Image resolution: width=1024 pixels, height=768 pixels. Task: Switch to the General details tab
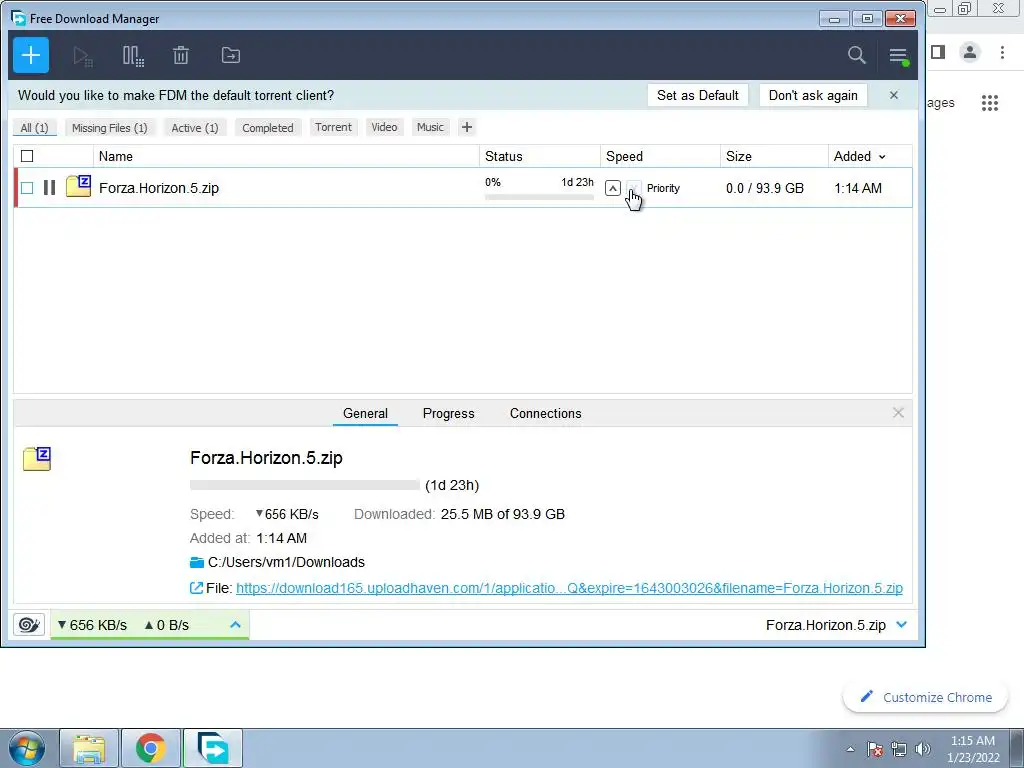pos(365,413)
